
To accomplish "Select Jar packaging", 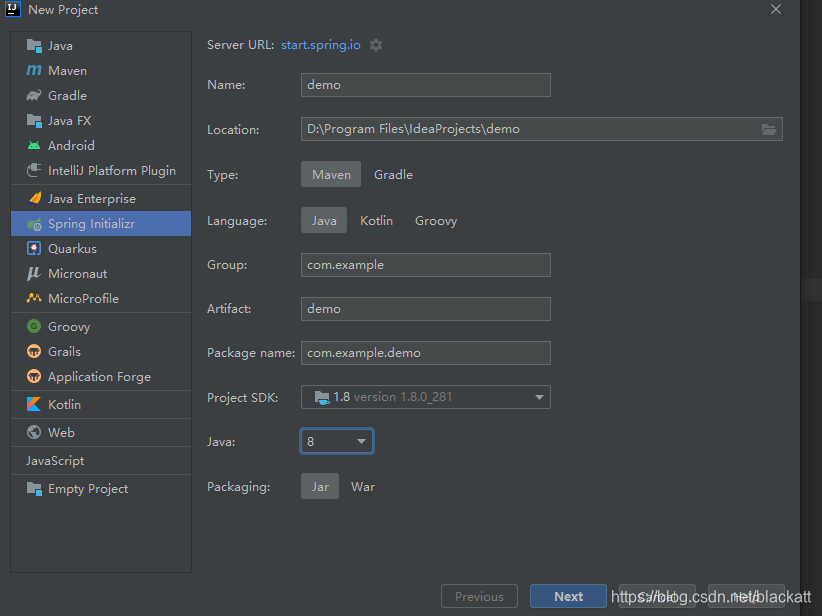I will [x=320, y=487].
